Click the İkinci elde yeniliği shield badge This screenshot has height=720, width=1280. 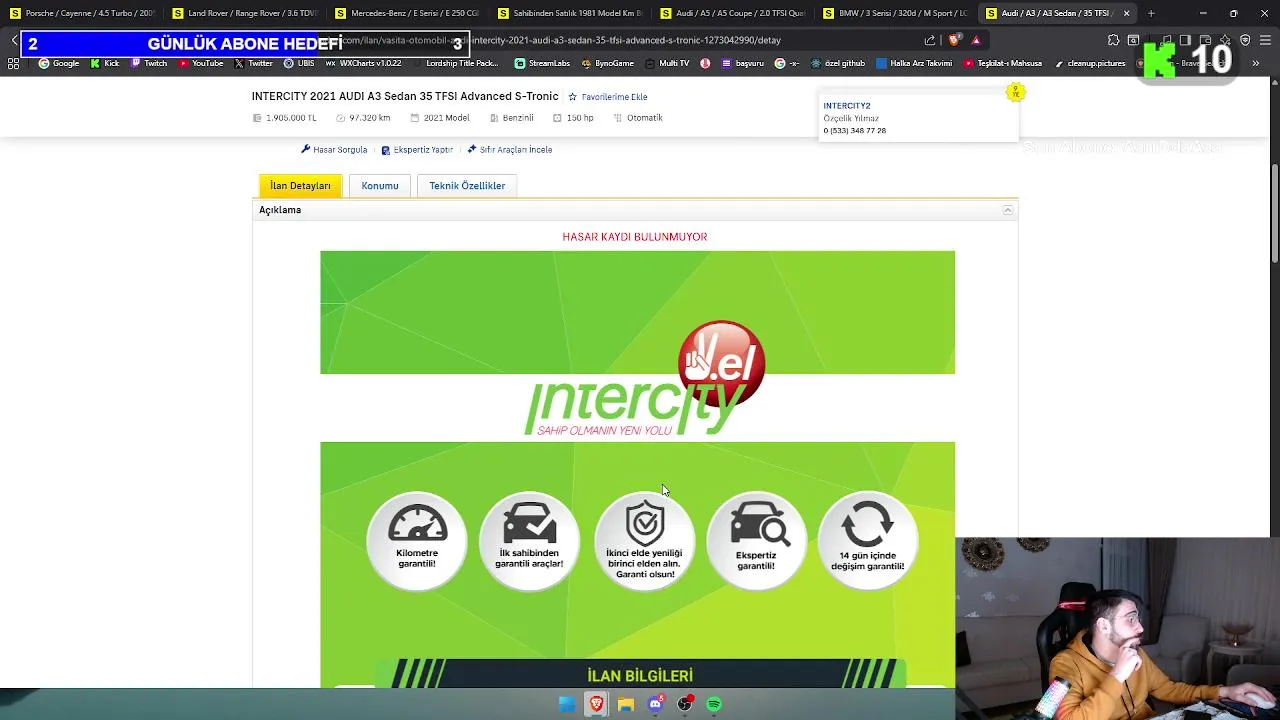[x=644, y=540]
